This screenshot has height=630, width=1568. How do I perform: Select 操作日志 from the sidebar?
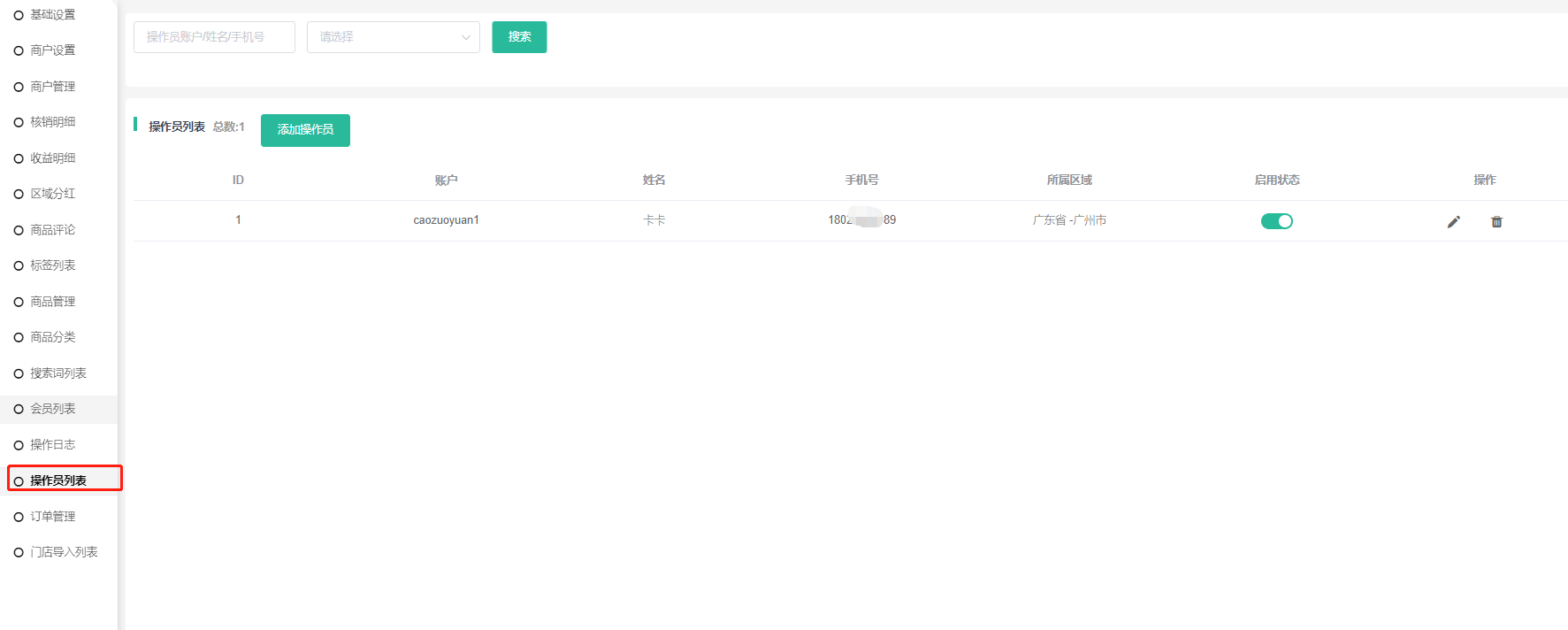point(53,445)
